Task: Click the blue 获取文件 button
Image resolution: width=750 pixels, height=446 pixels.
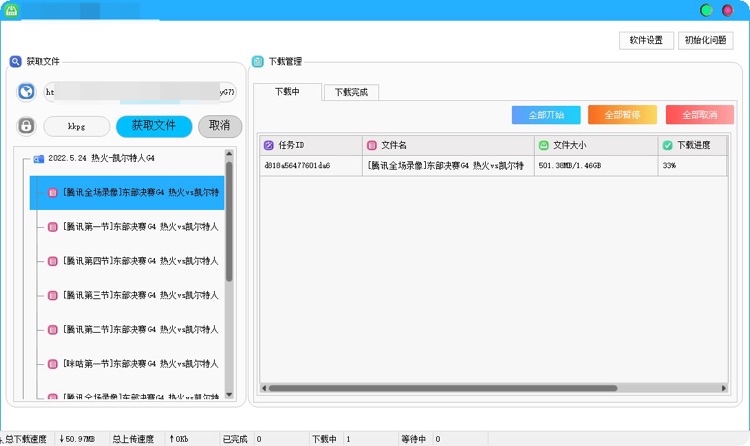Action: (x=154, y=126)
